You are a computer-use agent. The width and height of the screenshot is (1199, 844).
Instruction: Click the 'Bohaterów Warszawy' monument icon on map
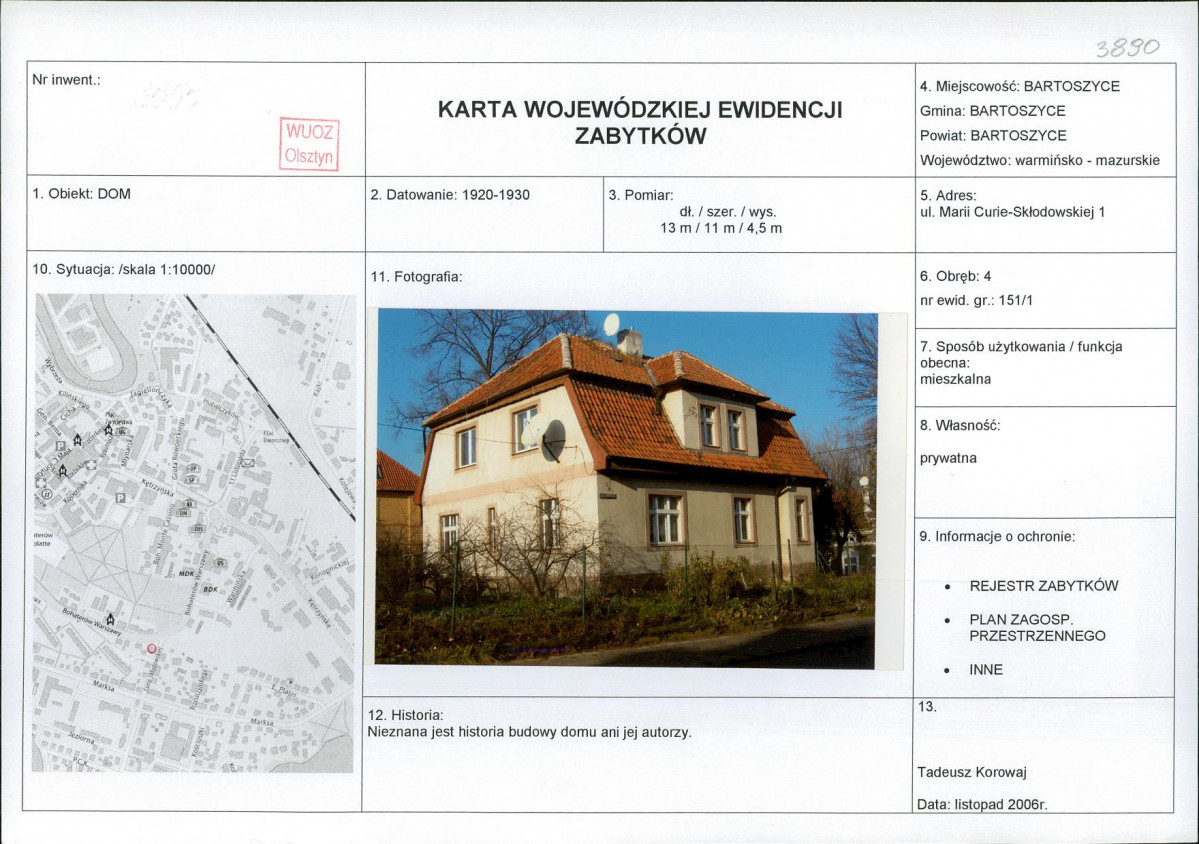[111, 618]
